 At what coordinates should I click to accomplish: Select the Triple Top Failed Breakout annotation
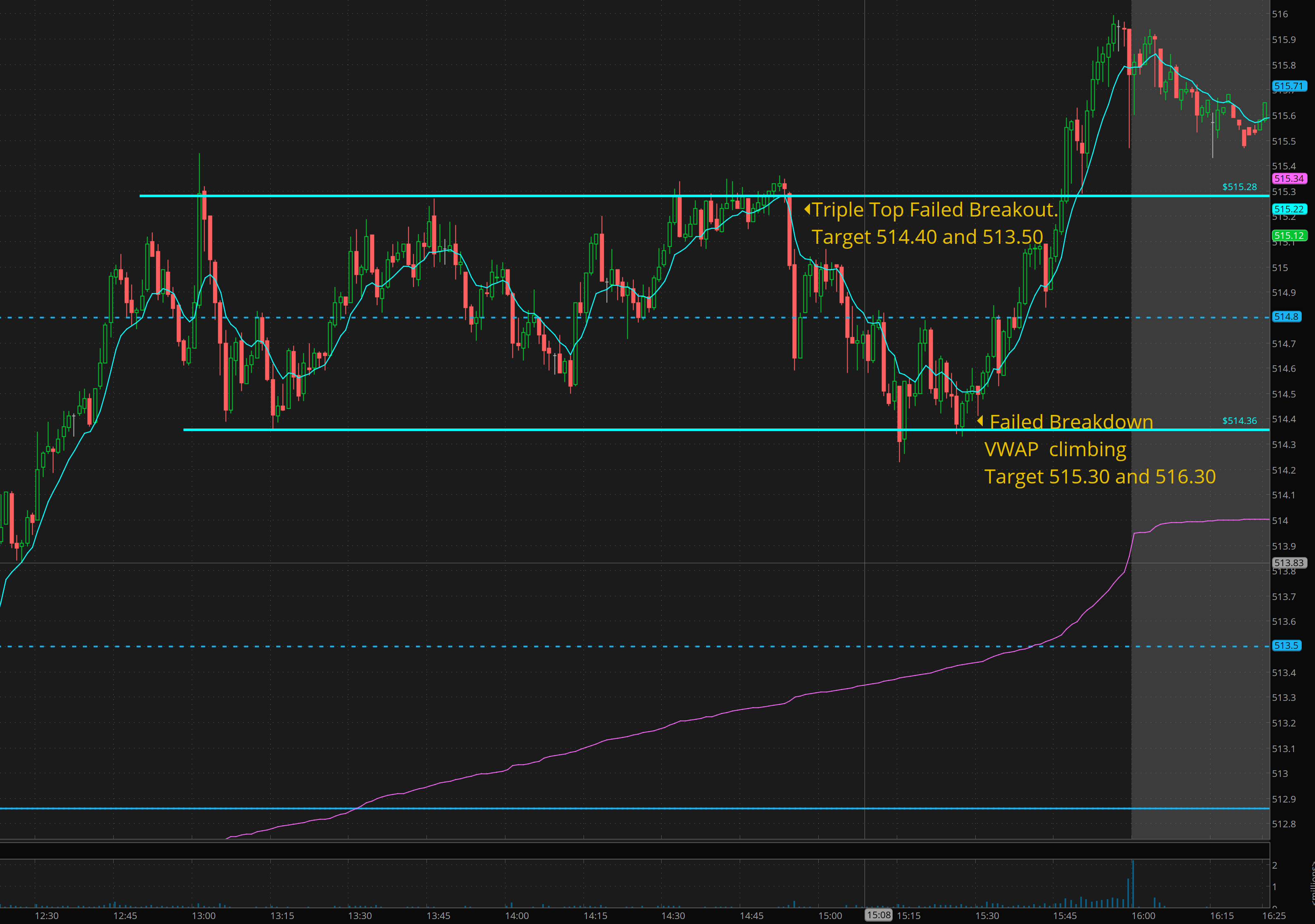click(x=935, y=210)
